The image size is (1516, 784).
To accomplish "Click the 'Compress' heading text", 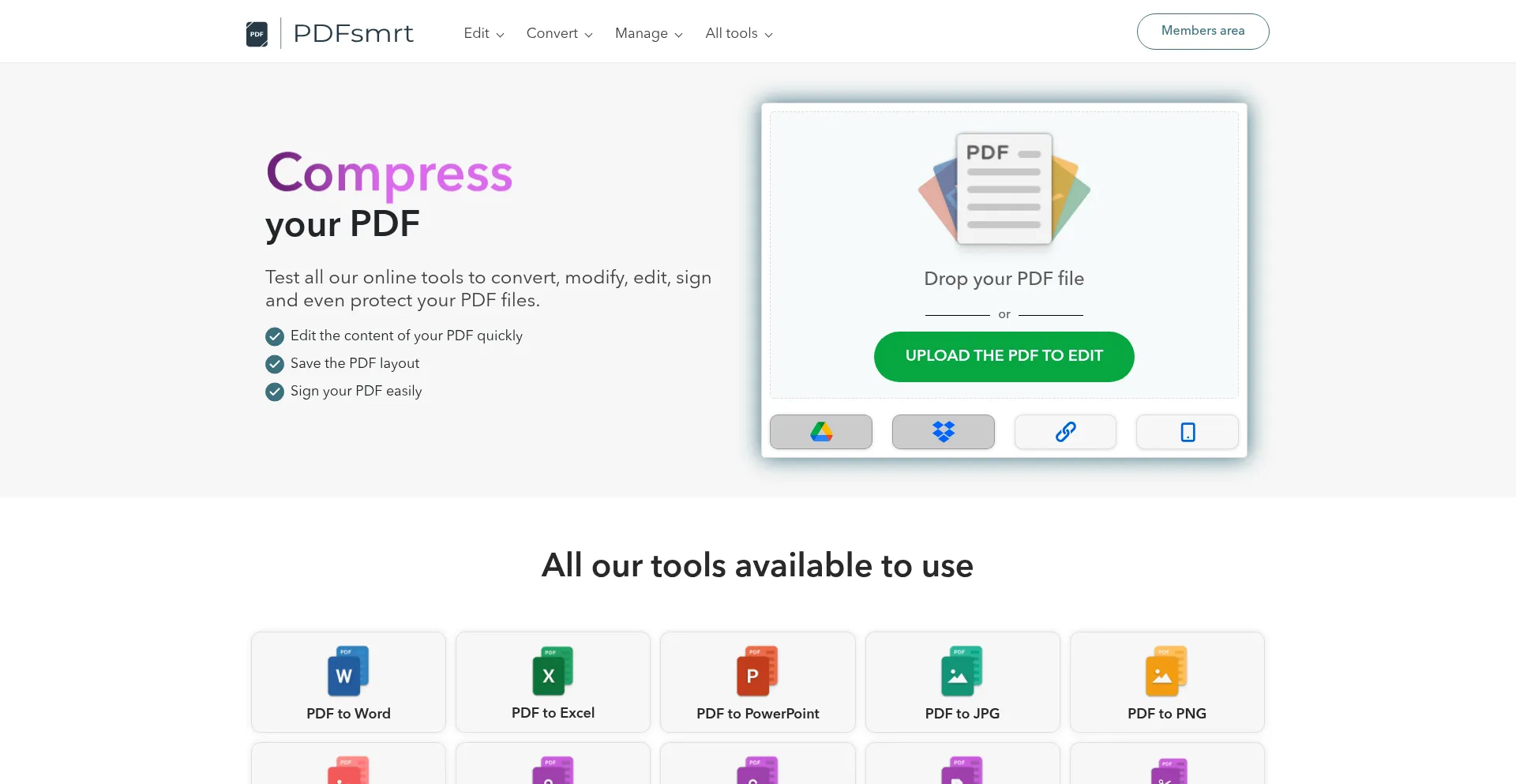I will coord(389,174).
